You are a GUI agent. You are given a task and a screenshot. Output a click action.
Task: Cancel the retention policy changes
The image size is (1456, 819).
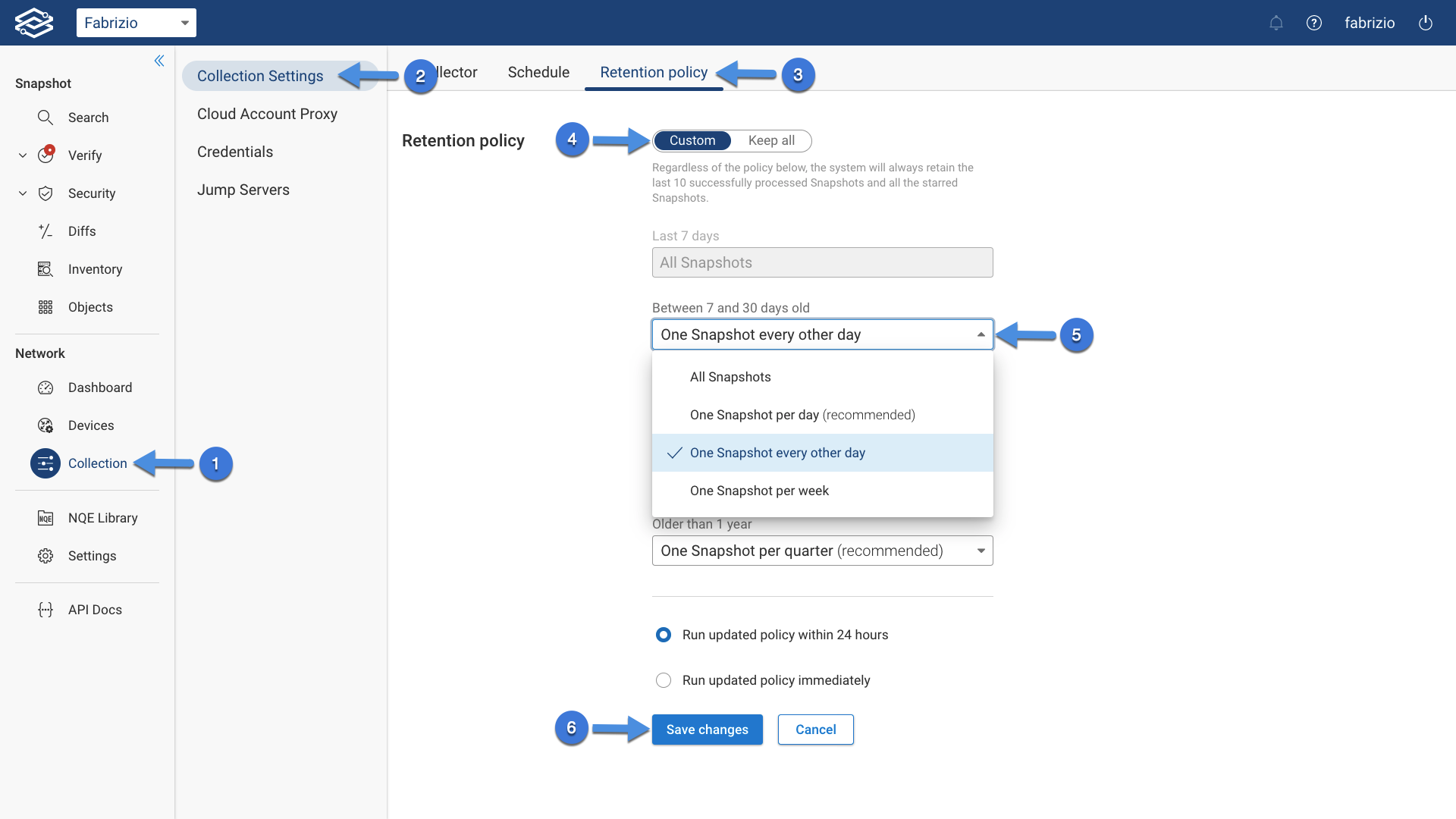tap(815, 730)
